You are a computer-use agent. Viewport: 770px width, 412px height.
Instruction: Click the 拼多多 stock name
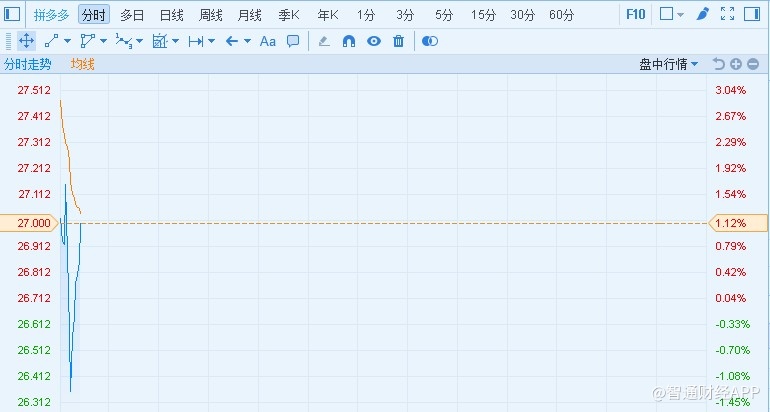point(52,15)
